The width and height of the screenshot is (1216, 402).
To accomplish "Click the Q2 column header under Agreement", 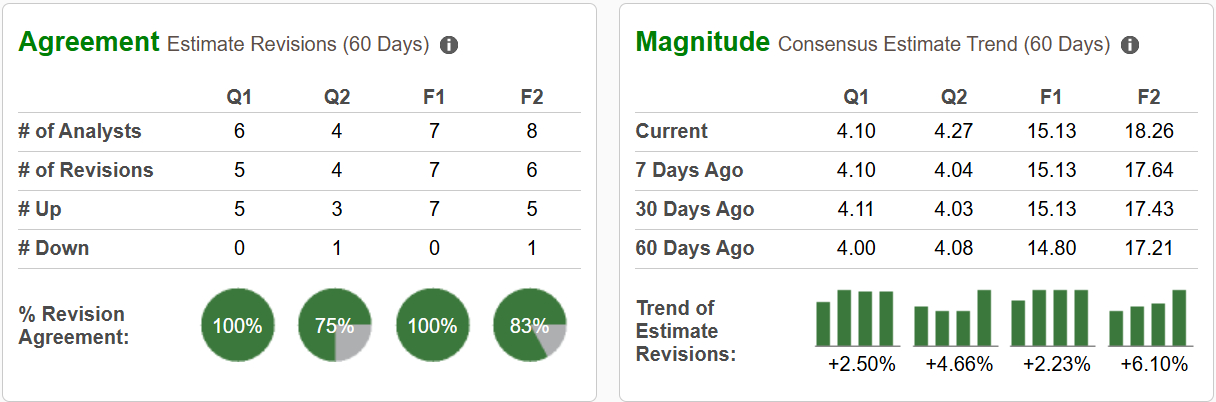I will point(336,97).
